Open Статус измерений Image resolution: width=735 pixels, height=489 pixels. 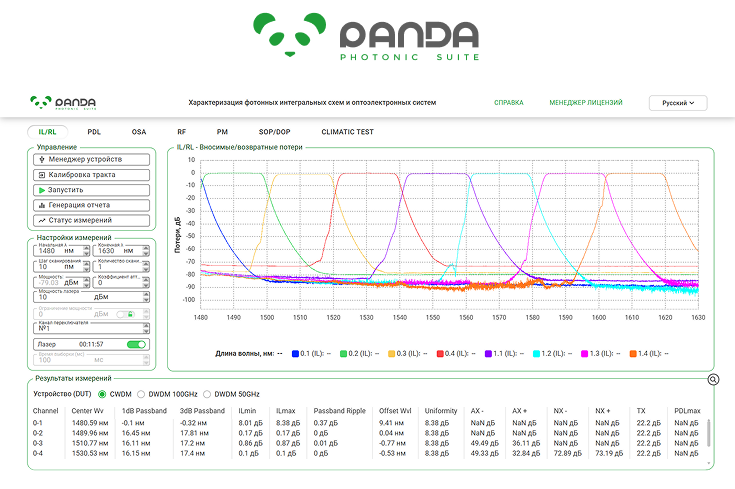pyautogui.click(x=91, y=220)
